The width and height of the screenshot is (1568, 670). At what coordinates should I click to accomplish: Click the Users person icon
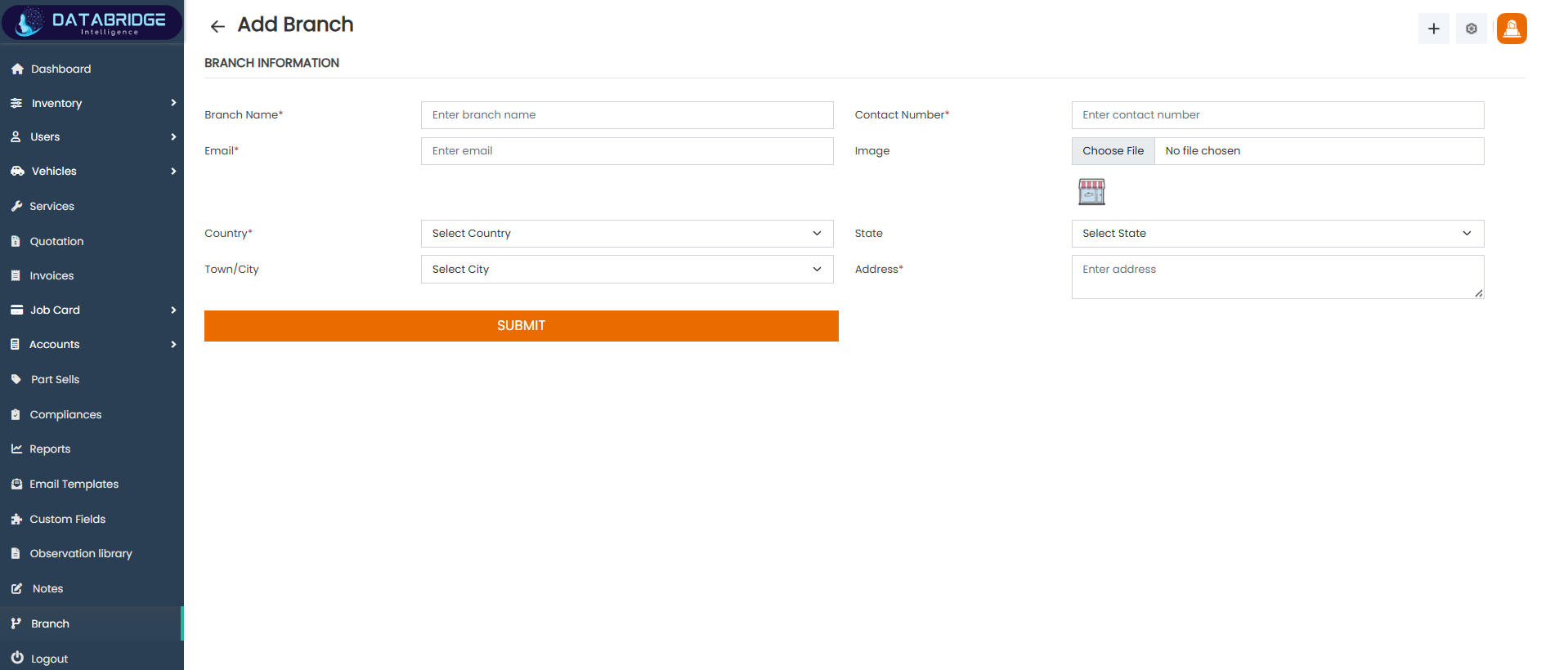pos(16,137)
